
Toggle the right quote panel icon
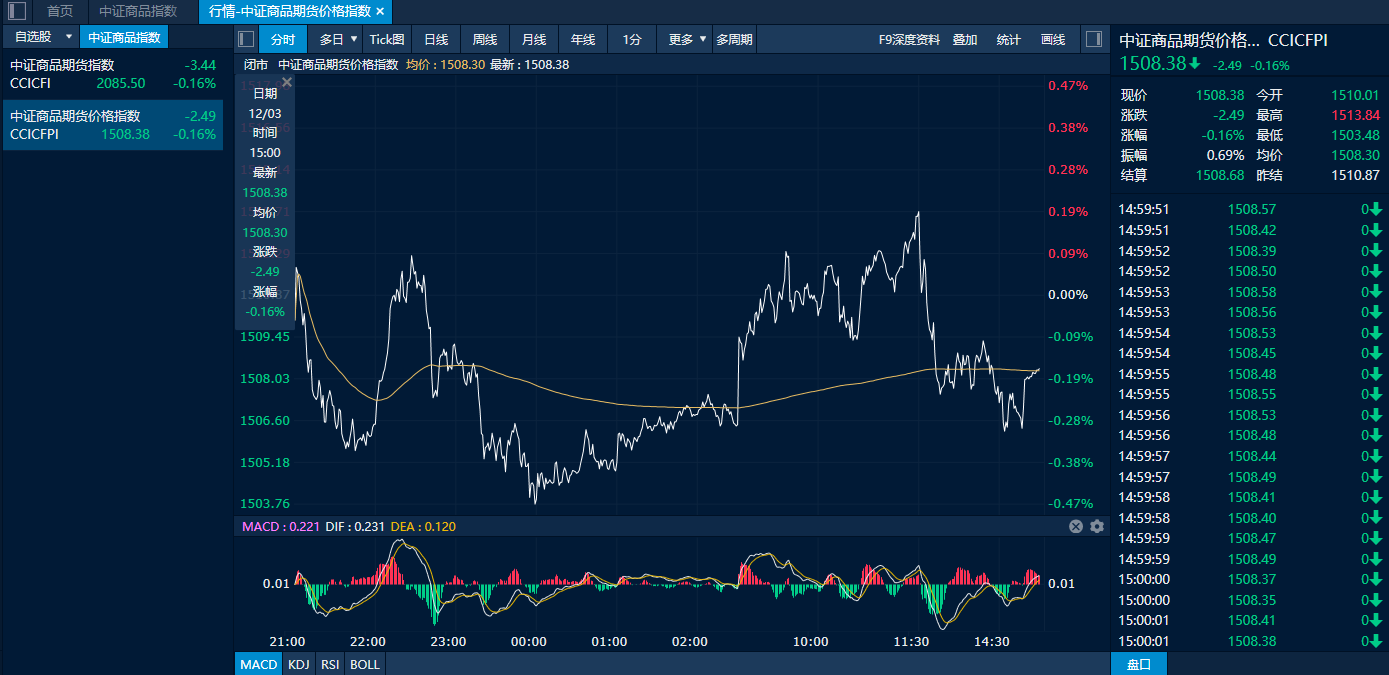pos(1094,40)
